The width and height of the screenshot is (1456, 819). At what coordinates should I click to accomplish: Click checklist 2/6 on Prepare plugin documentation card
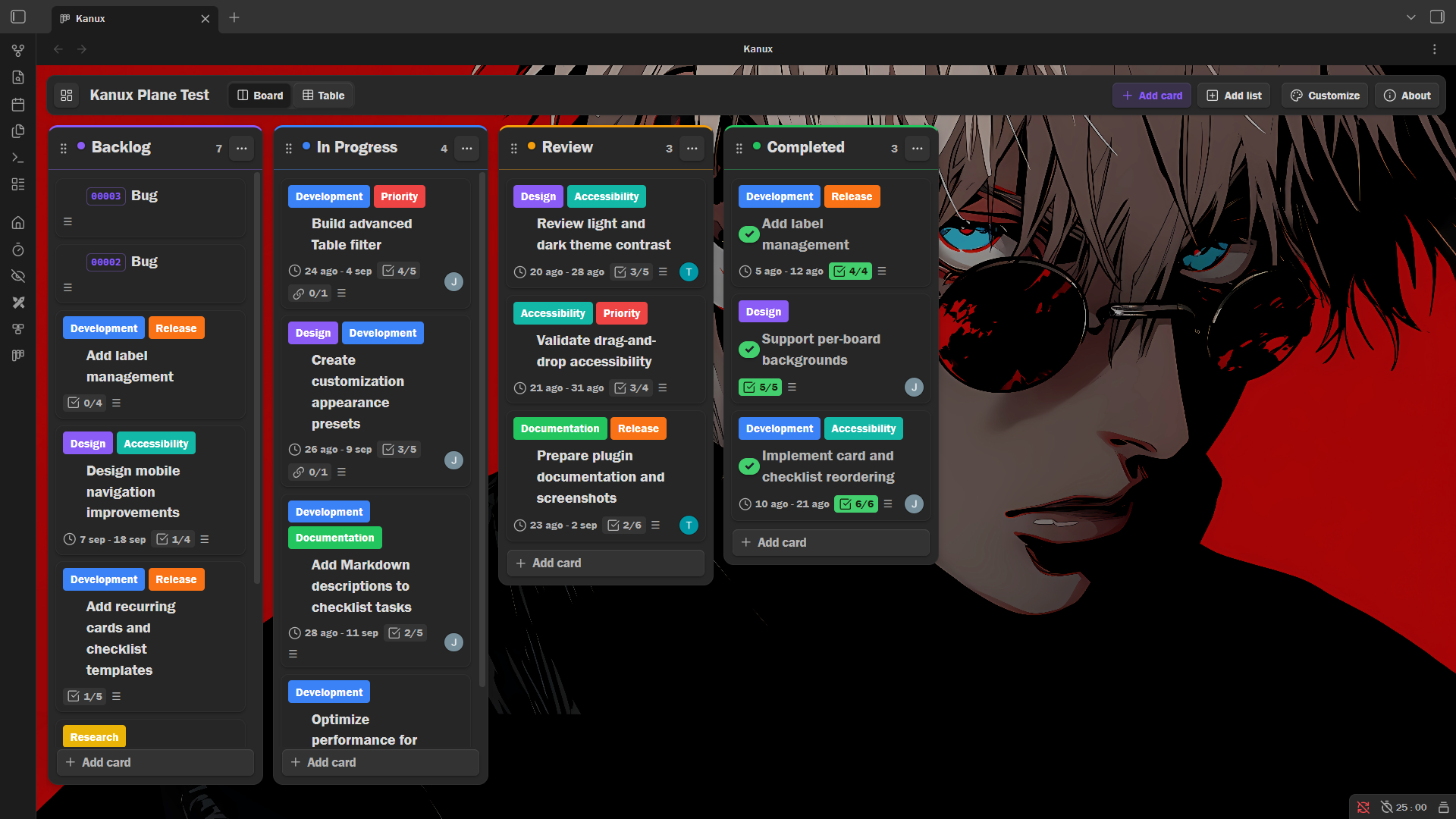[625, 526]
